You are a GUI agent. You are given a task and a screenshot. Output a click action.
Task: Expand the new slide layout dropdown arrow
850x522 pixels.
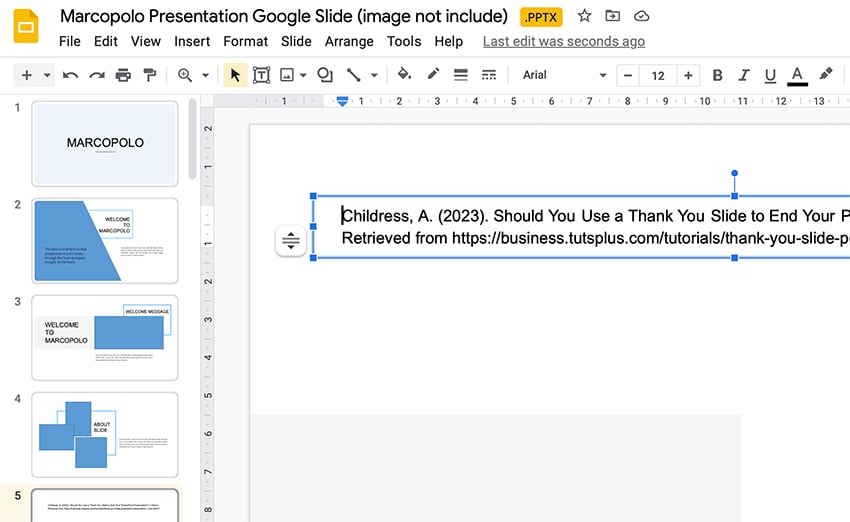[x=48, y=75]
